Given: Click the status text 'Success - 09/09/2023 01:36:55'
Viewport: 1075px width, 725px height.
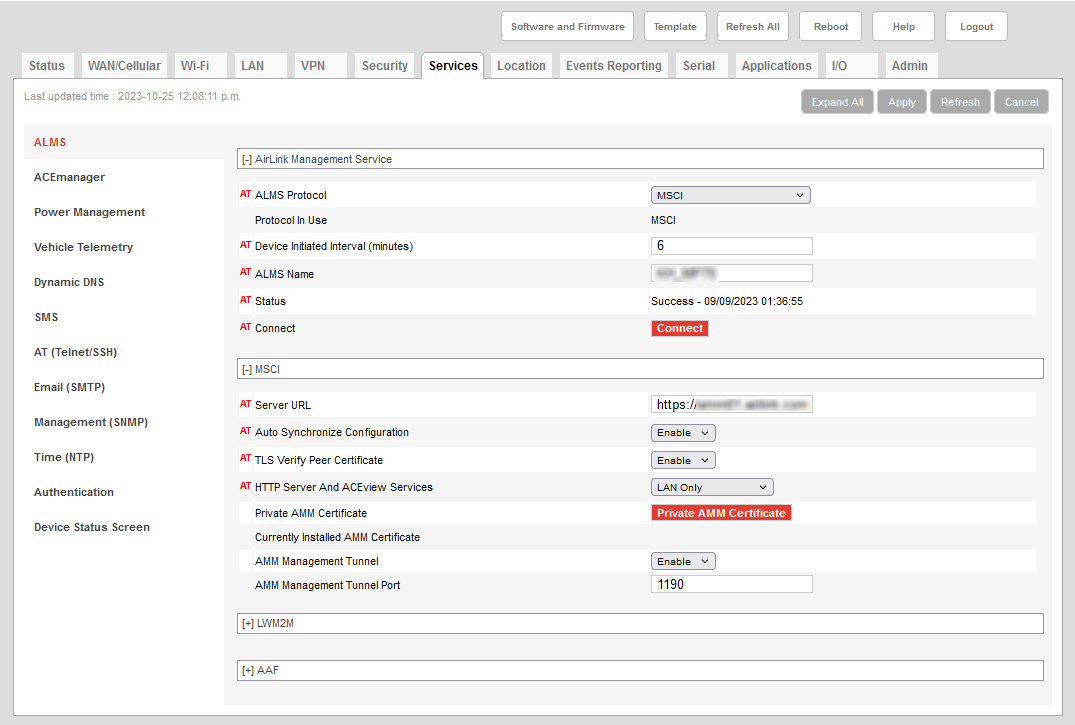Looking at the screenshot, I should pyautogui.click(x=727, y=301).
